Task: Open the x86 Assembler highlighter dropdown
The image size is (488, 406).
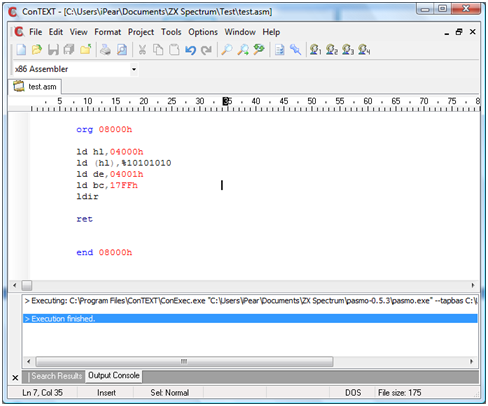Action: point(134,69)
